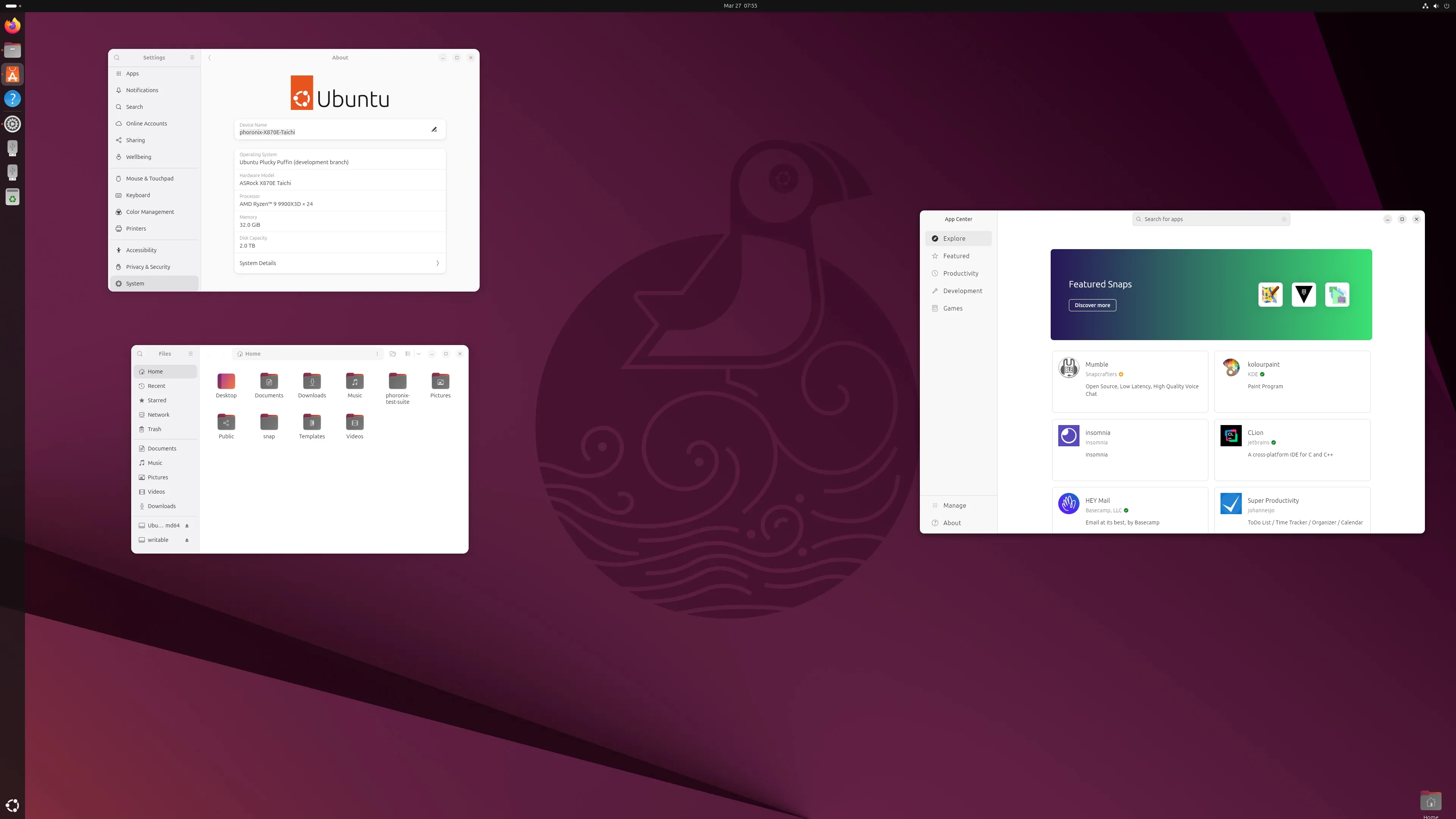
Task: Eject the writable drive in Files
Action: click(187, 540)
